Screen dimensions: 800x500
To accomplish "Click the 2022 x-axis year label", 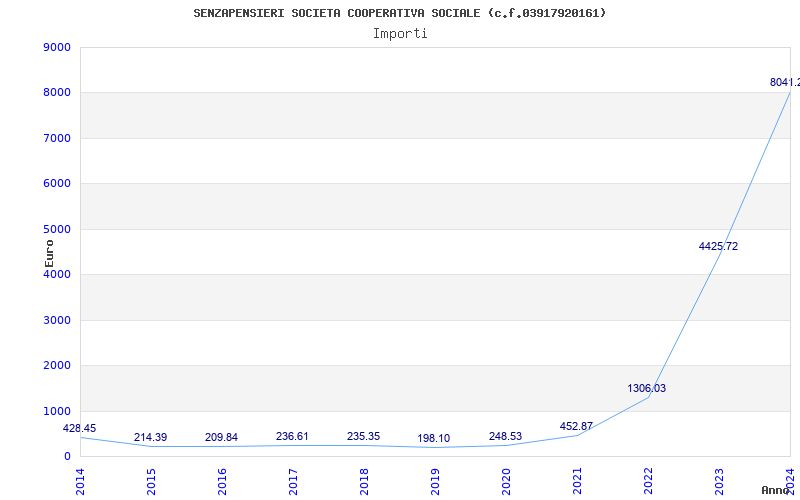I will point(648,481).
